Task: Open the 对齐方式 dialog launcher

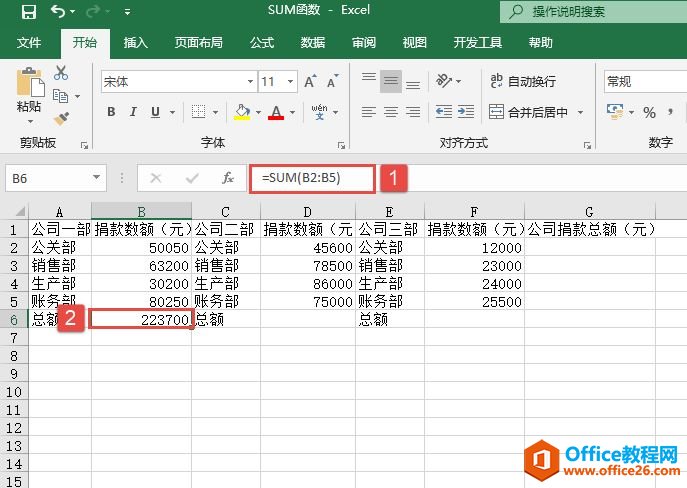Action: 587,145
